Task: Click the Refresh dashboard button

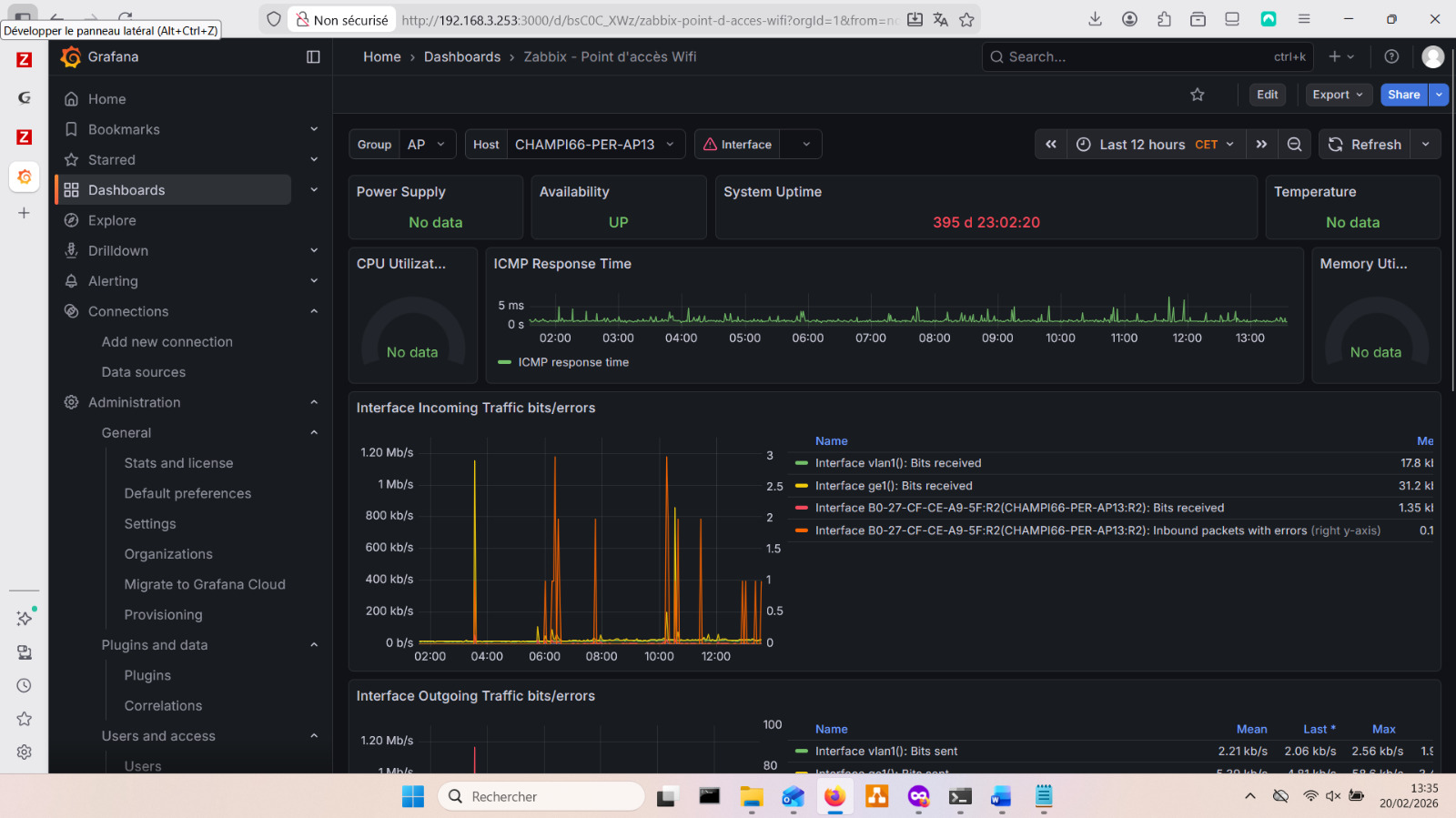Action: click(x=1365, y=145)
